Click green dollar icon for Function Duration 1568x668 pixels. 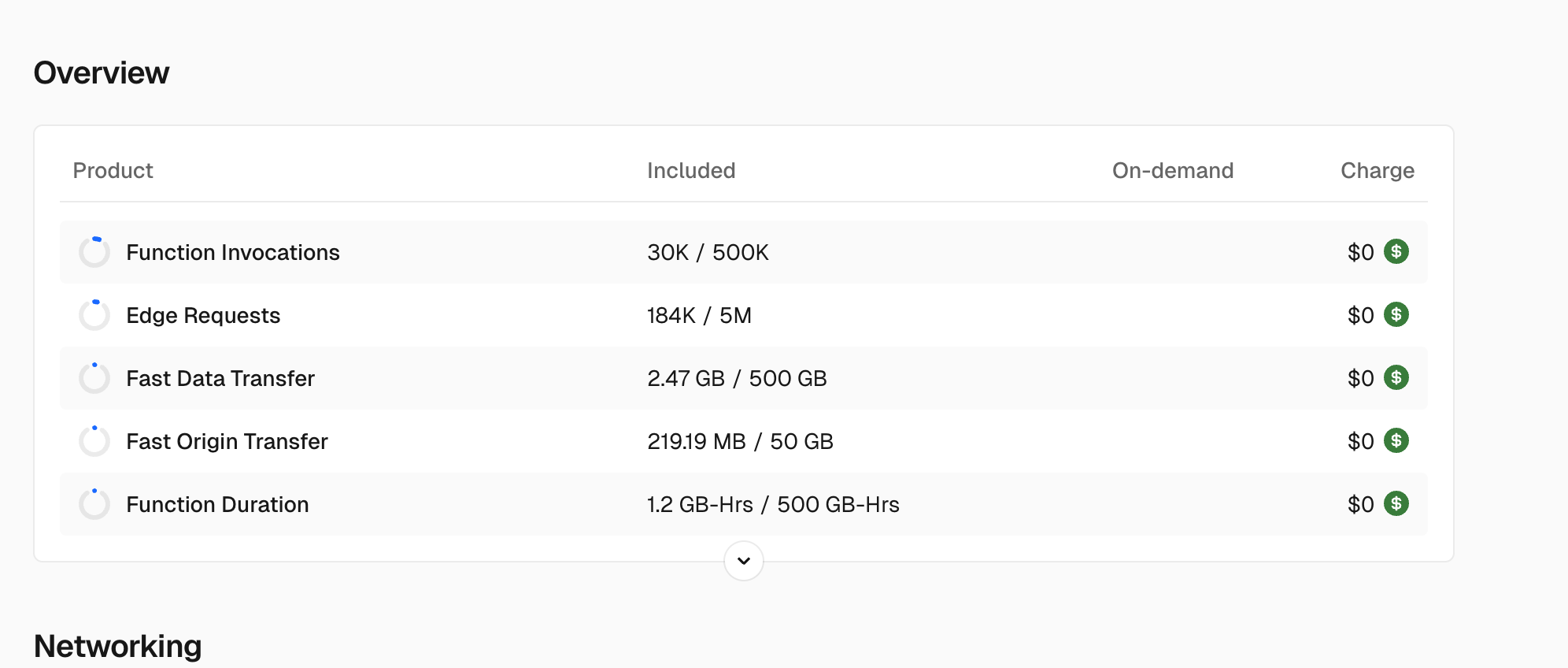coord(1396,503)
